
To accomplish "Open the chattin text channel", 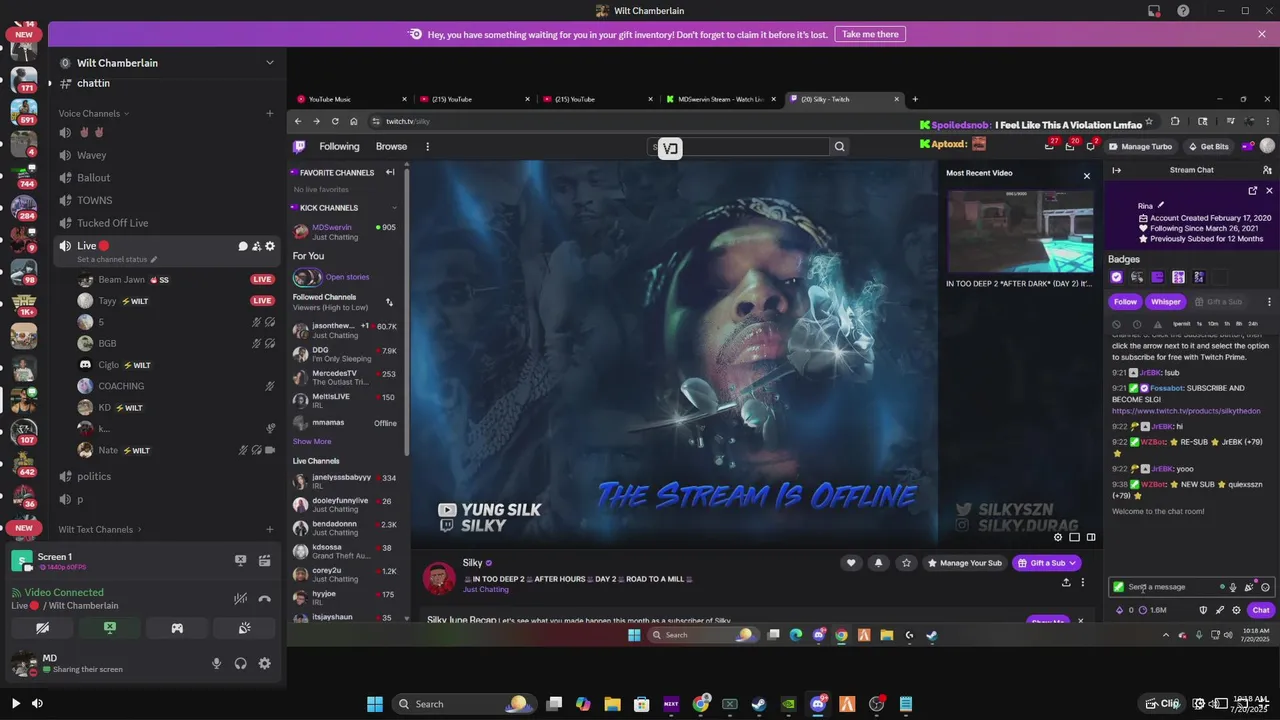I will (x=166, y=83).
